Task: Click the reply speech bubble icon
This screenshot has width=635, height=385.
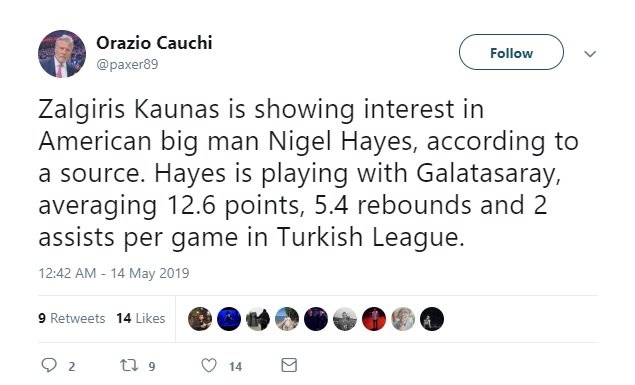Action: [x=49, y=365]
